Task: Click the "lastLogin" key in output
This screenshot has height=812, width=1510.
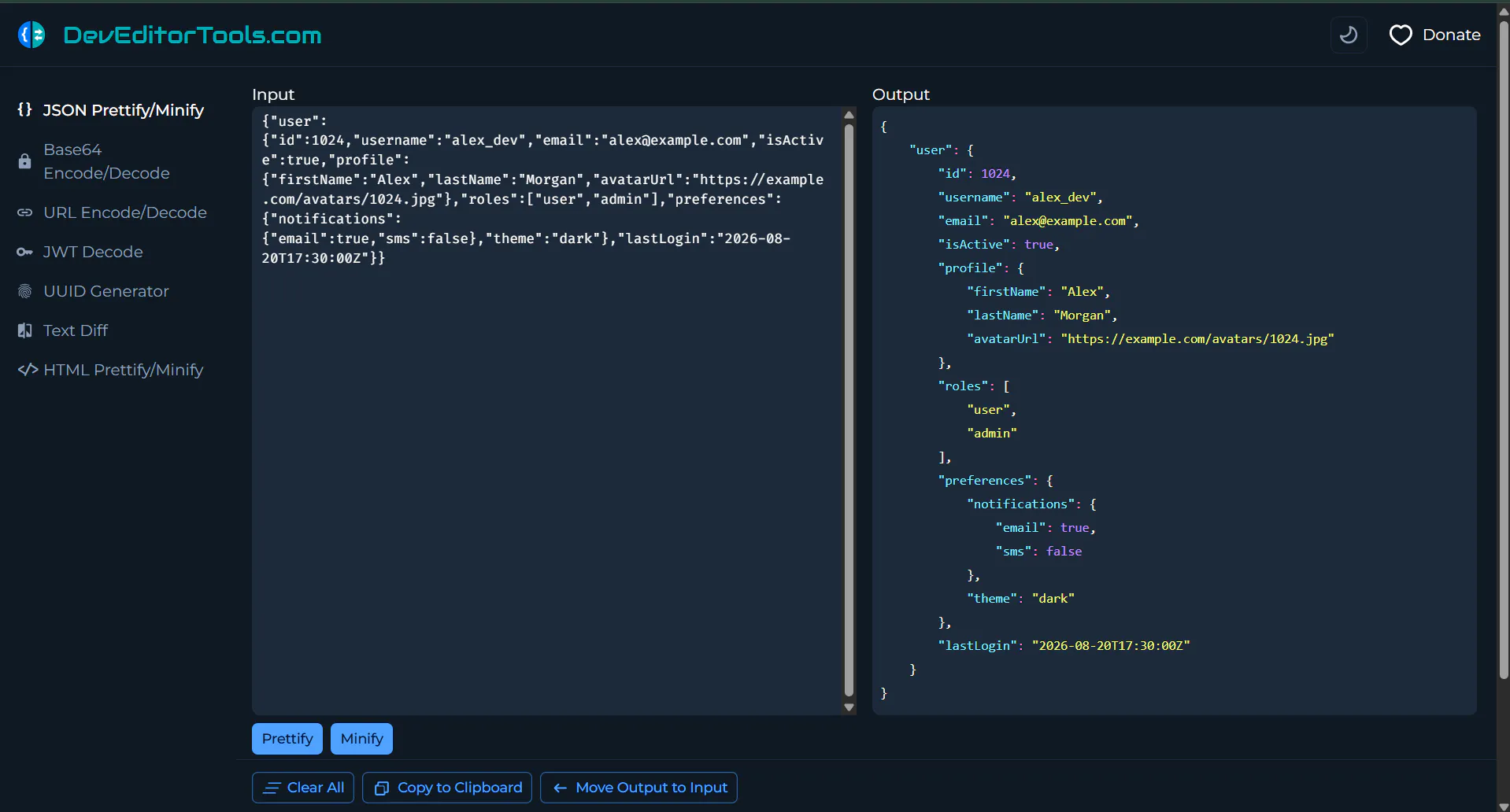Action: (x=977, y=646)
